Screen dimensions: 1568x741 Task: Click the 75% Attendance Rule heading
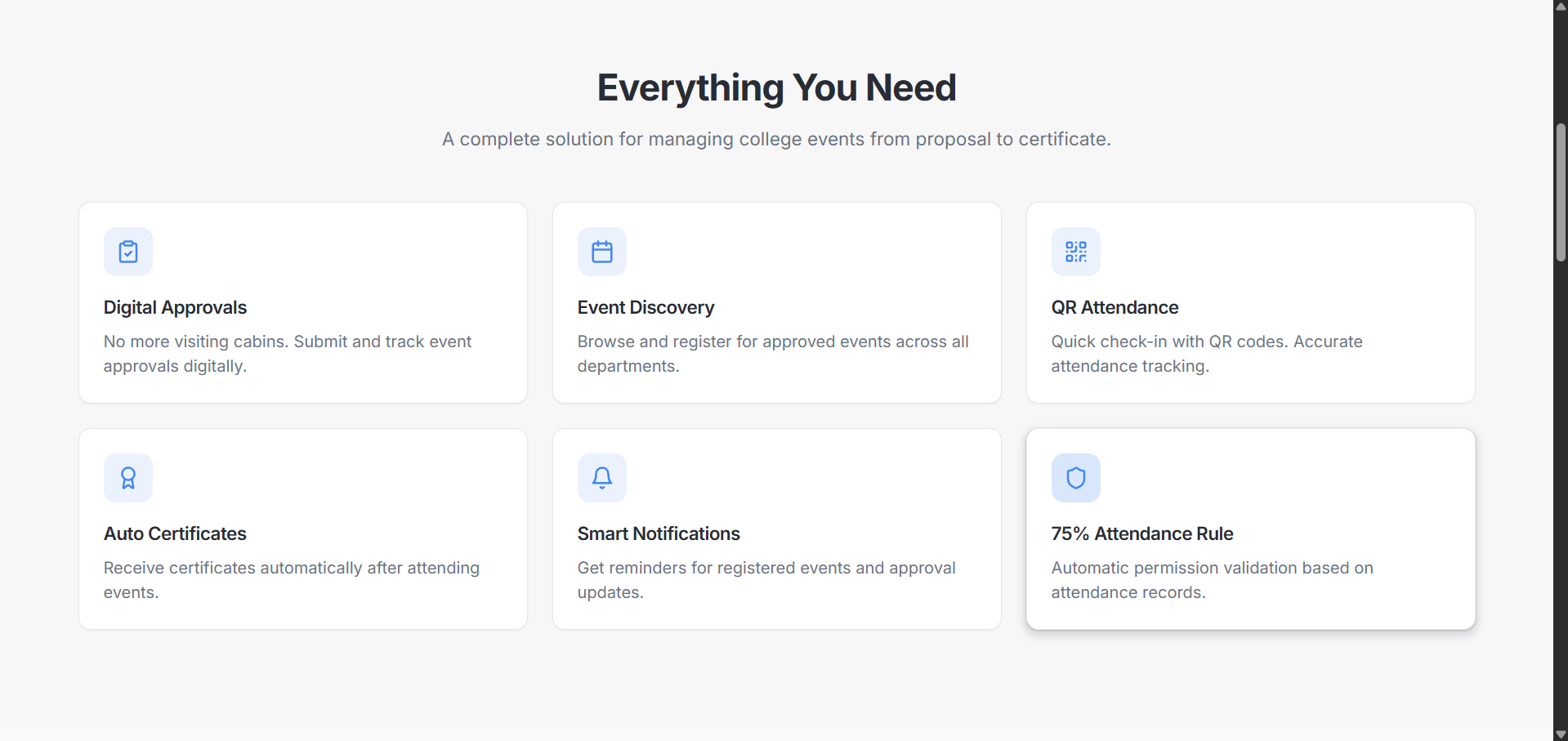pyautogui.click(x=1141, y=534)
